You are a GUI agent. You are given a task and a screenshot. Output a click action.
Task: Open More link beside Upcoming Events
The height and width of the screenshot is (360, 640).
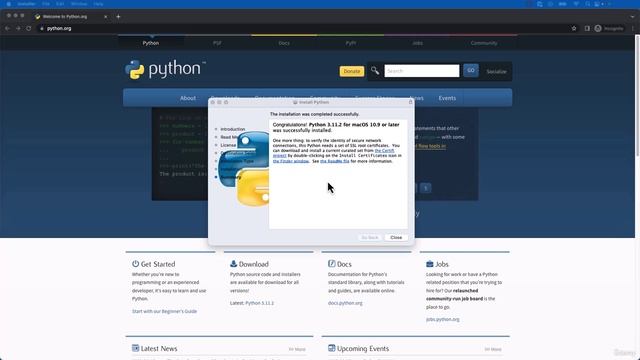click(493, 349)
